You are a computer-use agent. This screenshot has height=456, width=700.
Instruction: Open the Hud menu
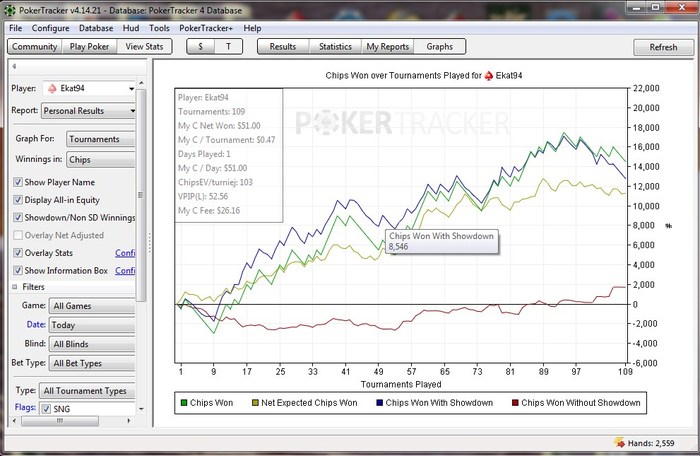[x=131, y=28]
